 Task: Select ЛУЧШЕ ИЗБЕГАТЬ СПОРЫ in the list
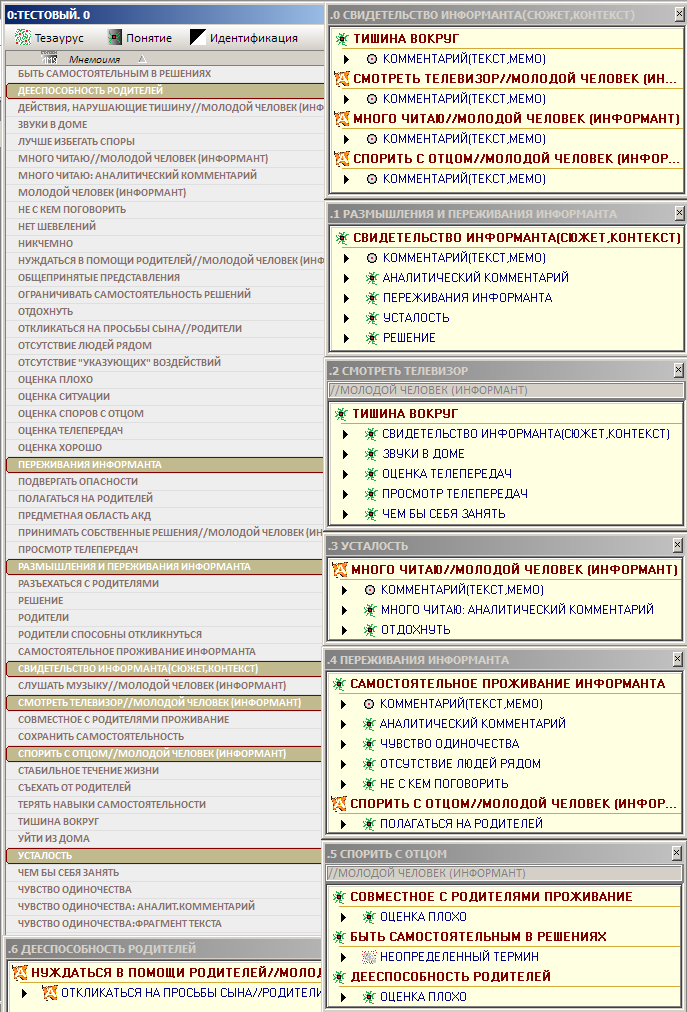pos(165,141)
